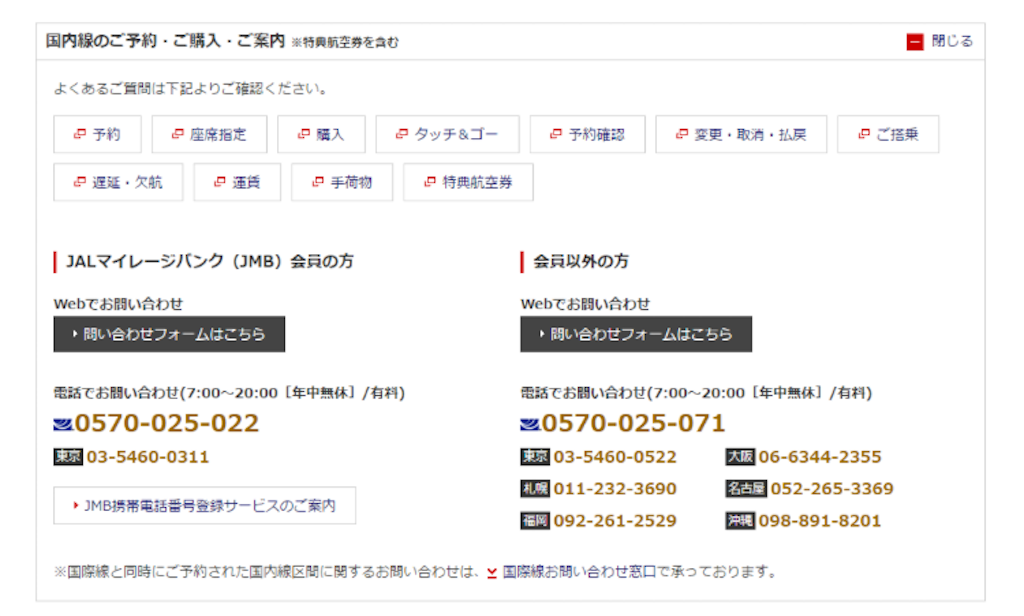1024x616 pixels.
Task: Open the 予約 FAQ link
Action: click(97, 135)
